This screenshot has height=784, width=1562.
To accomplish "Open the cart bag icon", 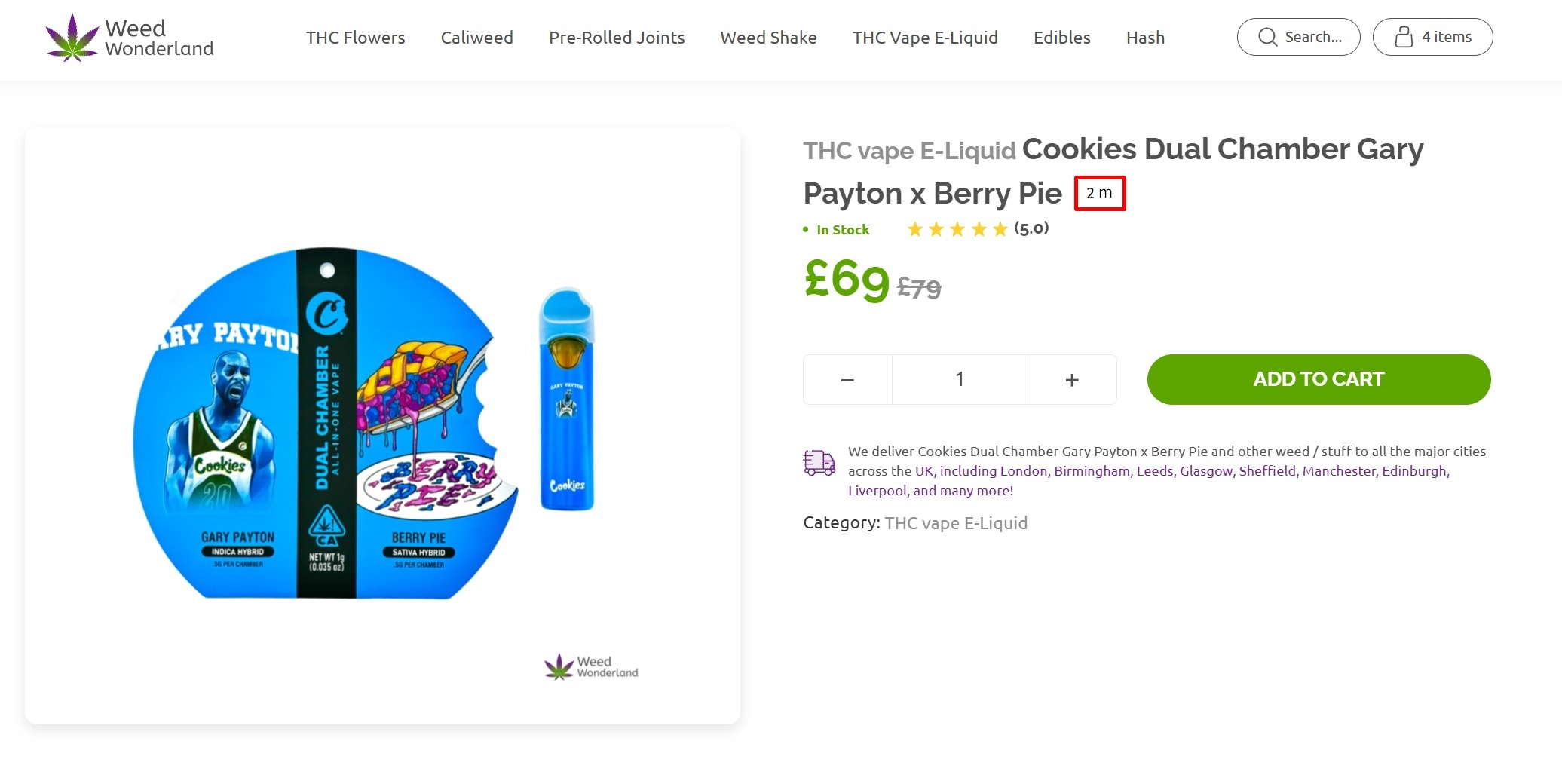I will coord(1403,38).
